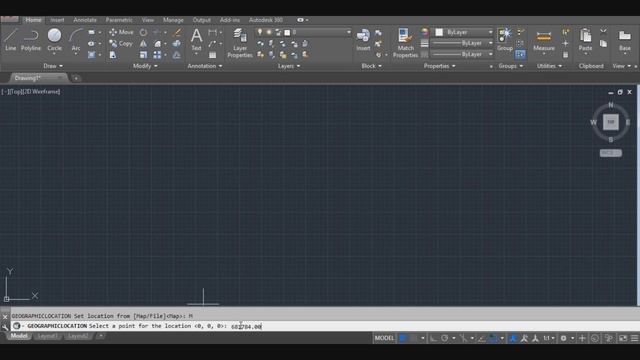Select the Polyline tool
The height and width of the screenshot is (360, 640).
(x=31, y=40)
